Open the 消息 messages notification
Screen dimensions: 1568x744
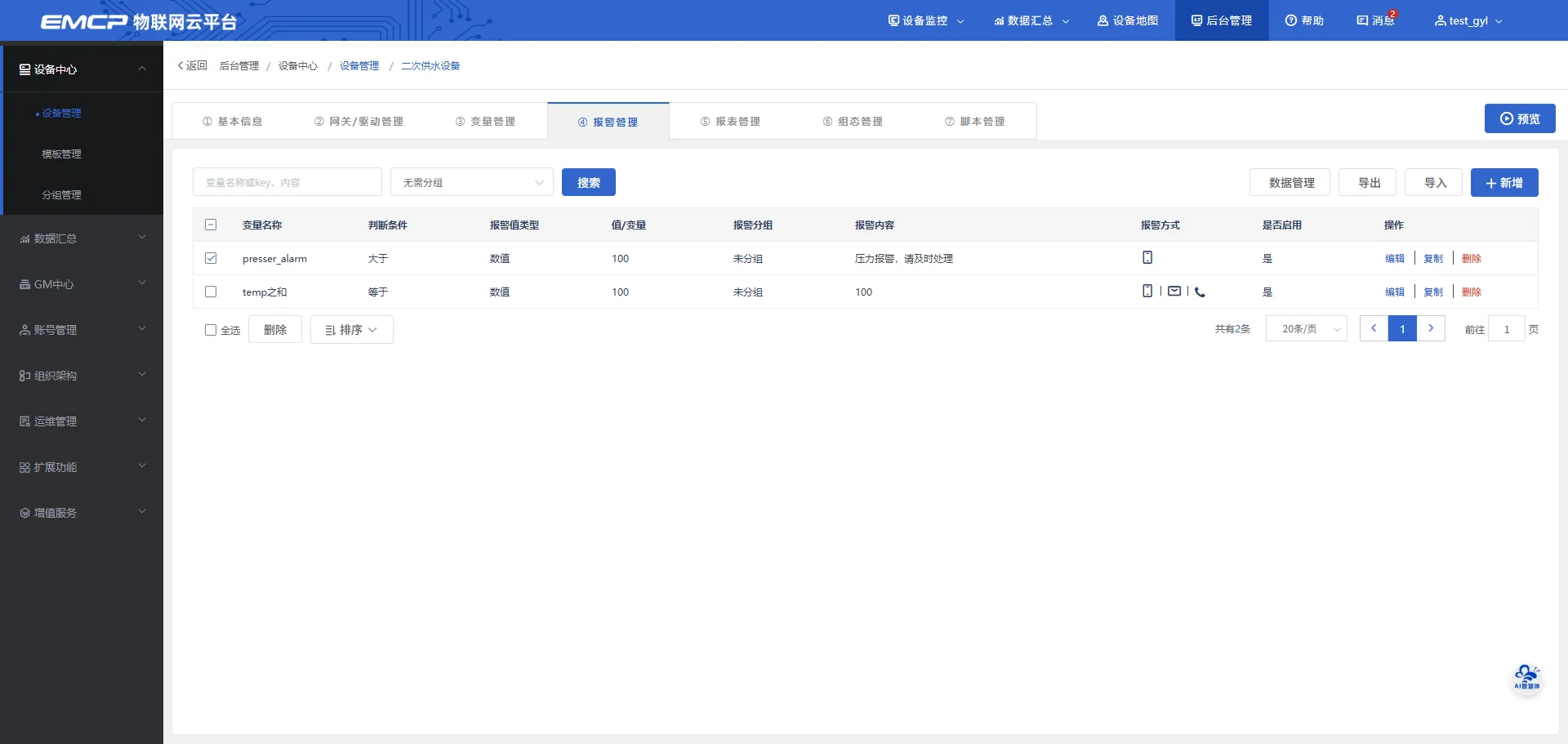point(1376,20)
